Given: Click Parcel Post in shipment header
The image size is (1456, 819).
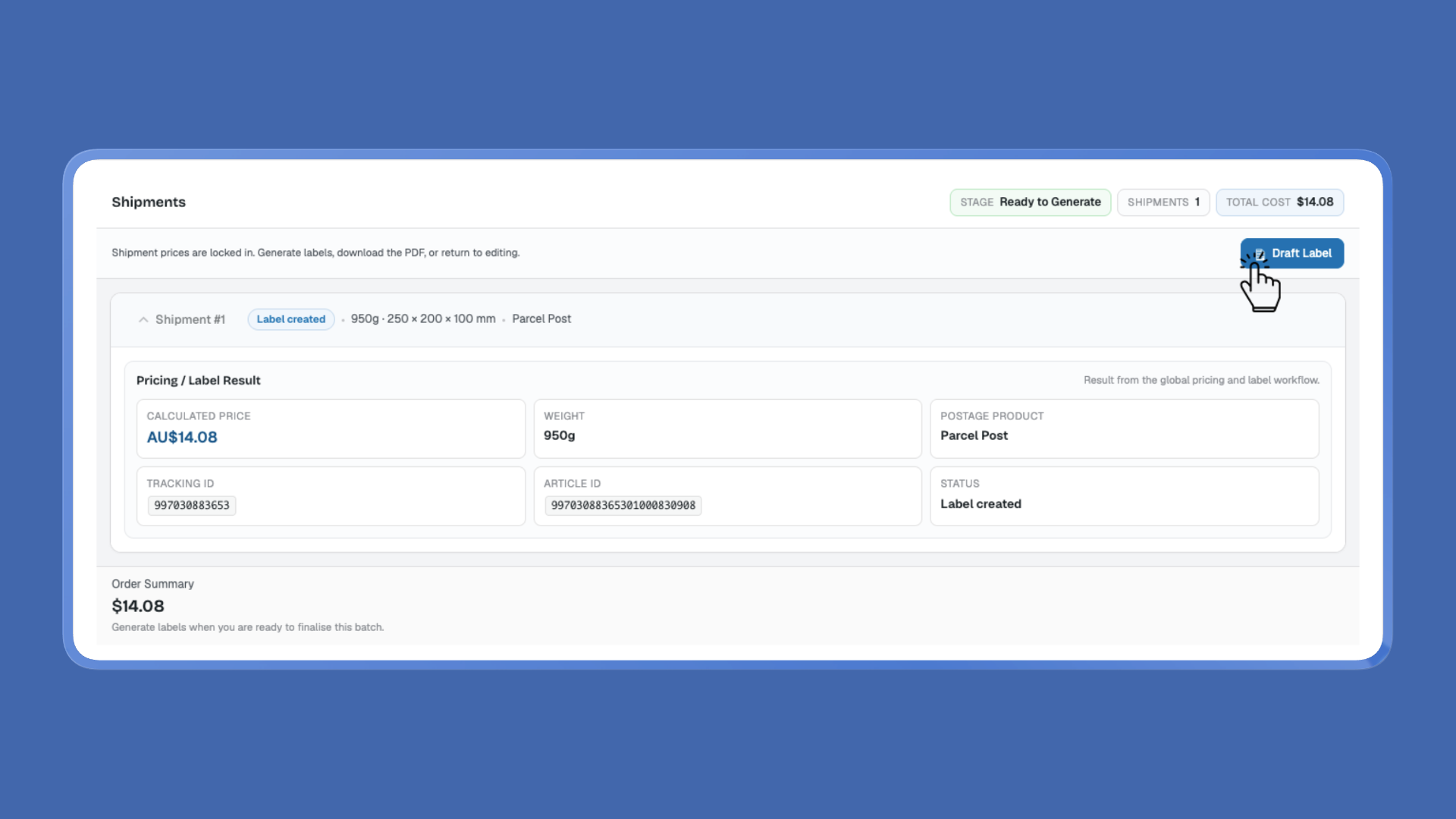Looking at the screenshot, I should [541, 318].
